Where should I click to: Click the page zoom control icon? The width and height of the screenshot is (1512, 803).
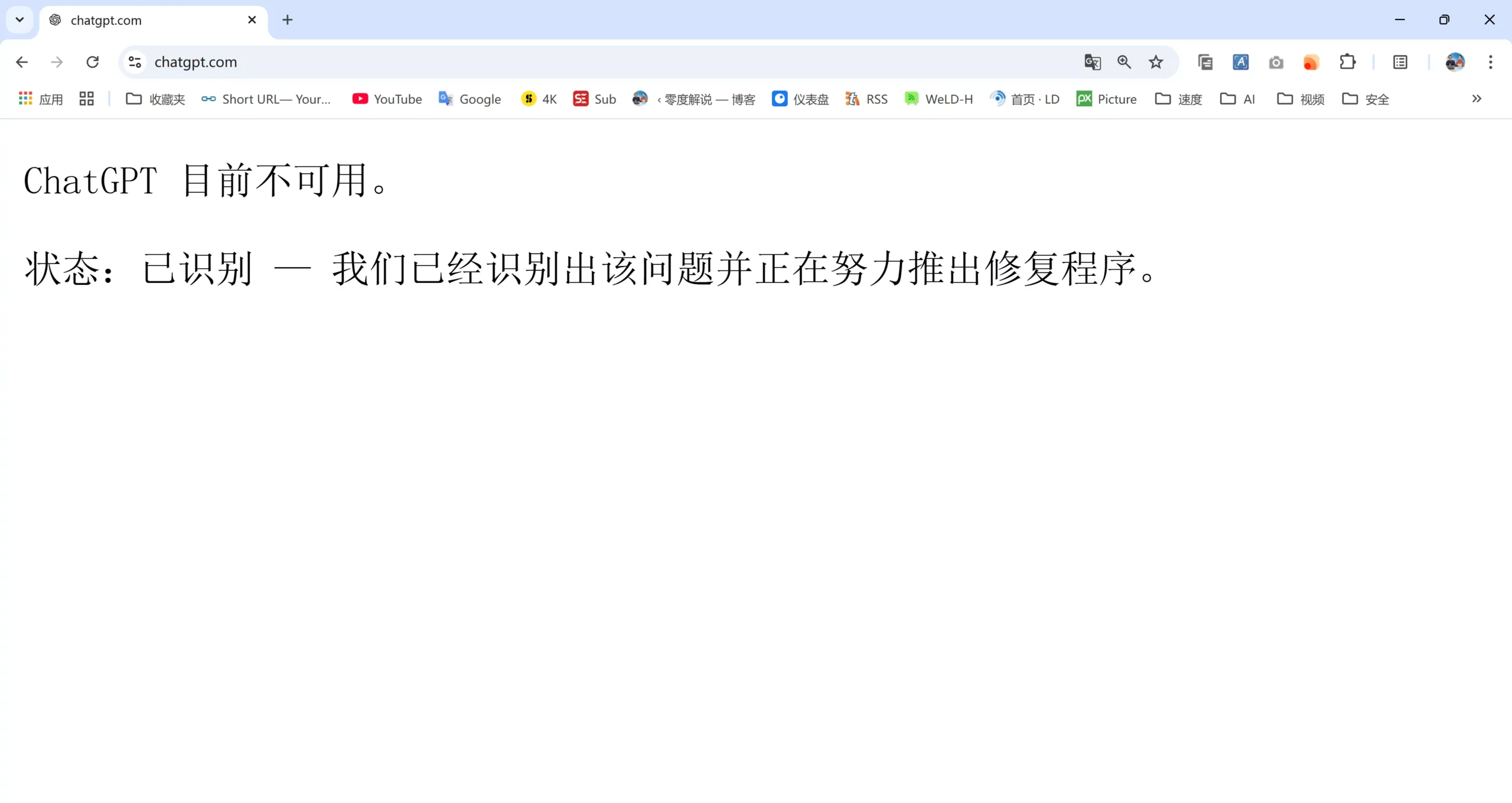tap(1124, 61)
